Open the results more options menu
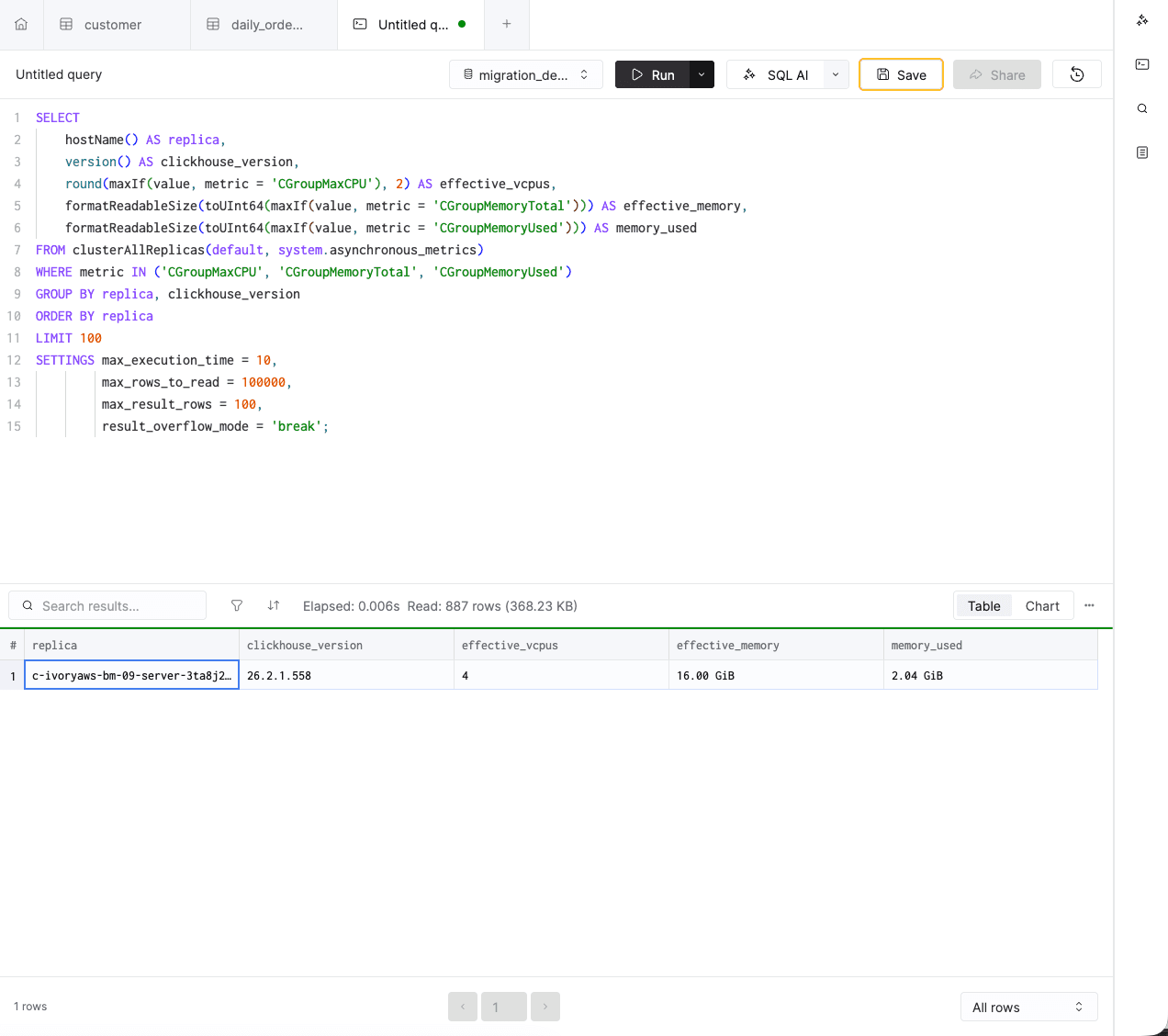The image size is (1168, 1036). pyautogui.click(x=1090, y=605)
